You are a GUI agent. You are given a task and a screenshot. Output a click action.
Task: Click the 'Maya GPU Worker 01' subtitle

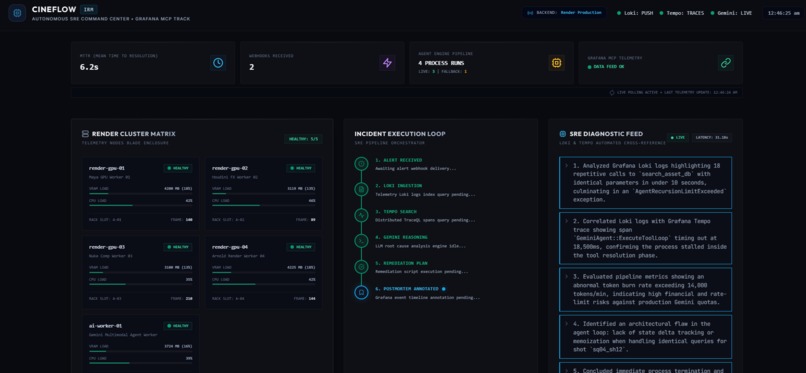click(x=109, y=177)
